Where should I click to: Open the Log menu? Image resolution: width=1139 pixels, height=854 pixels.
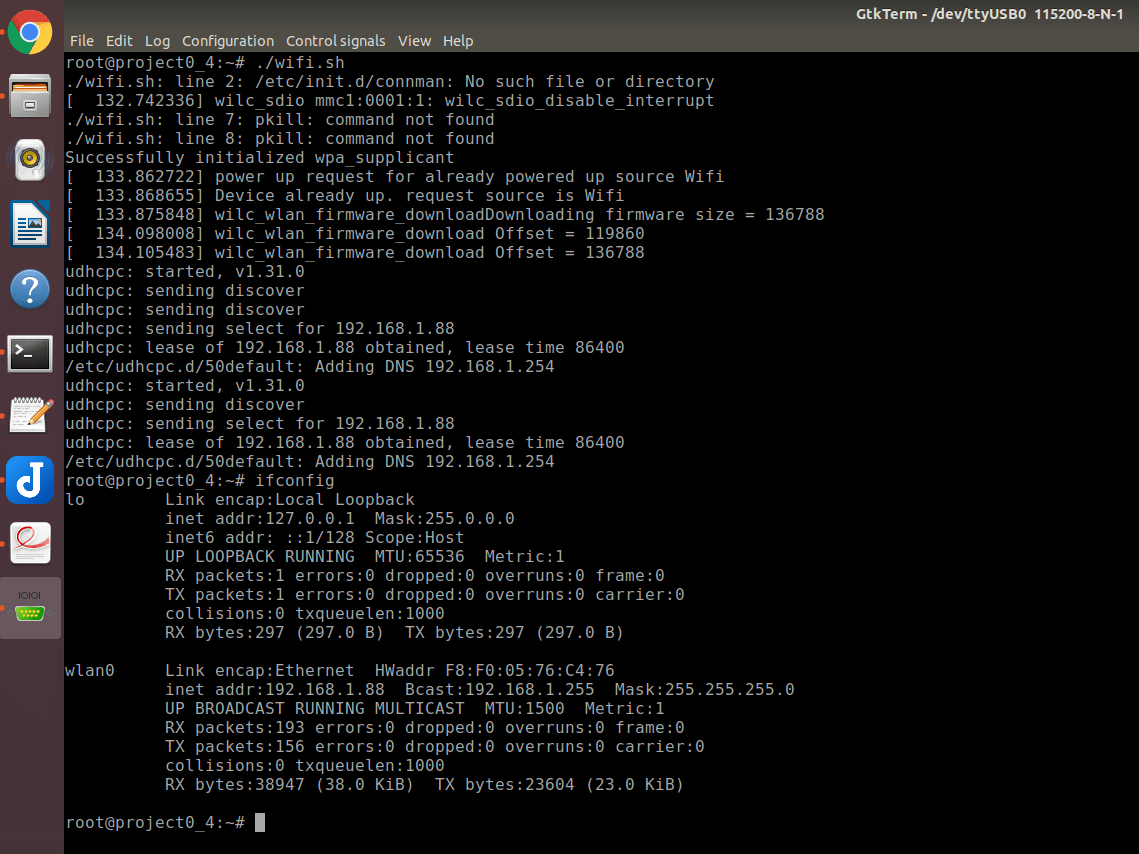coord(157,41)
